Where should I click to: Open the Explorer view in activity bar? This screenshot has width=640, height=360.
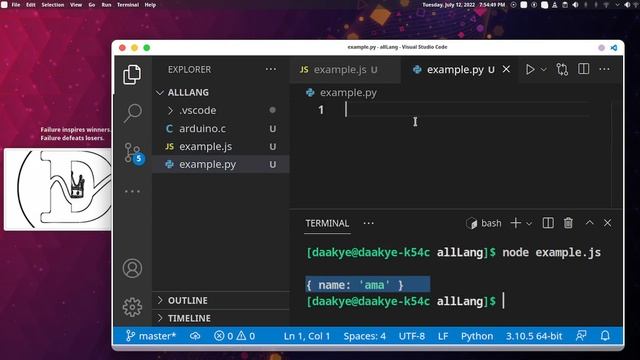pyautogui.click(x=132, y=75)
